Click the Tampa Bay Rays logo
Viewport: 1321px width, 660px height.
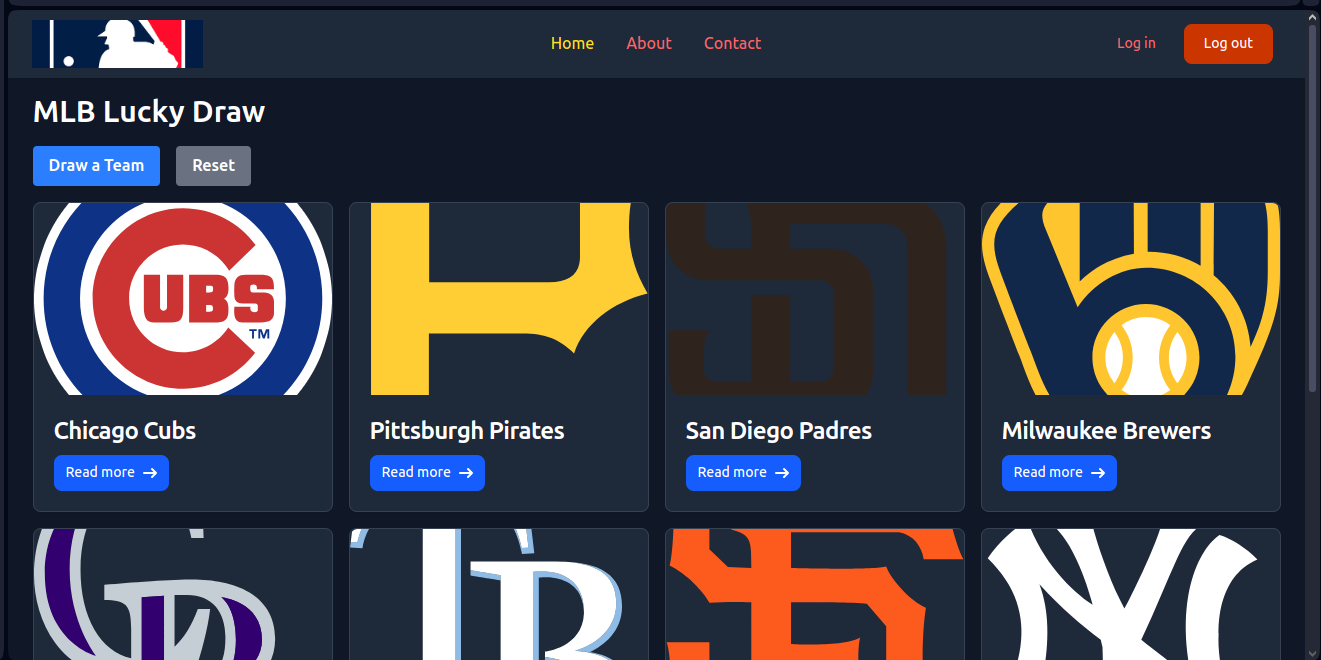point(498,595)
